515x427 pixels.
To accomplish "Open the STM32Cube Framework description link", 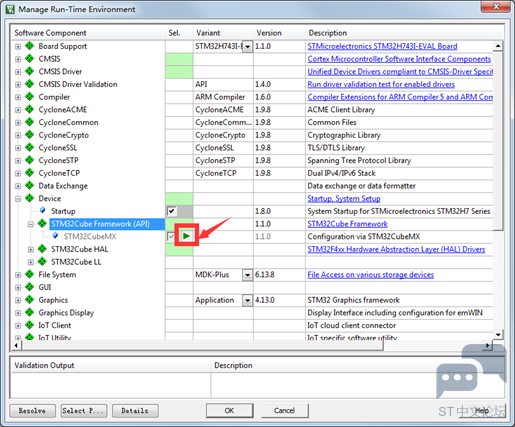I will pyautogui.click(x=347, y=224).
